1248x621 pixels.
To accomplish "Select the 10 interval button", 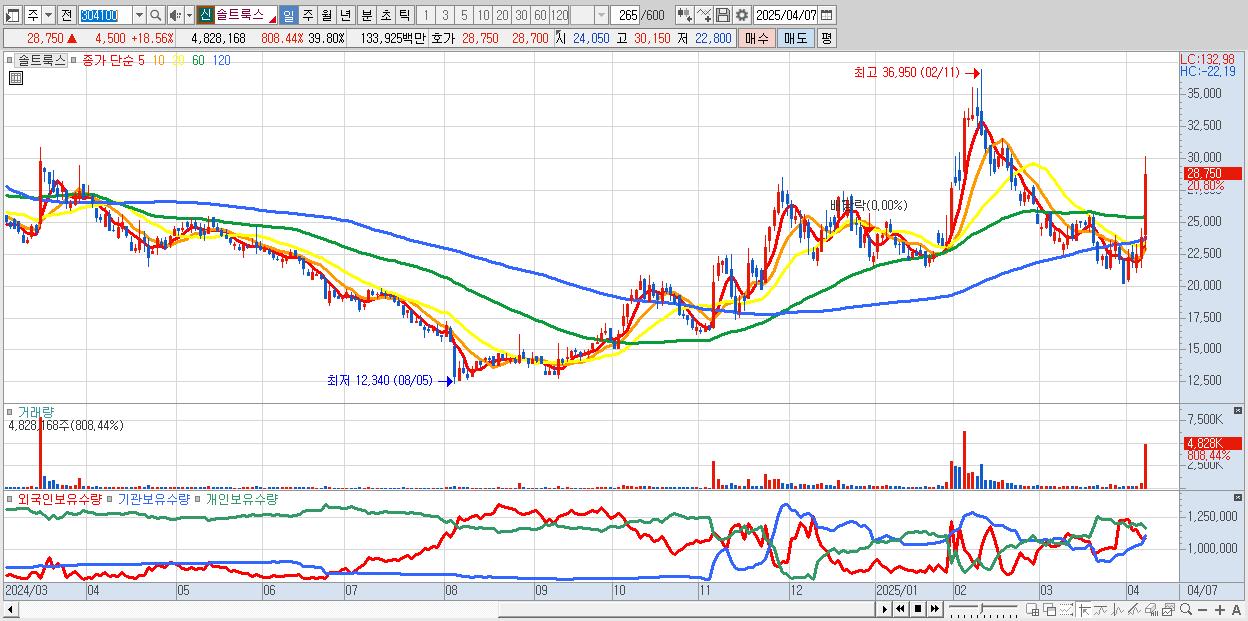I will [x=483, y=15].
